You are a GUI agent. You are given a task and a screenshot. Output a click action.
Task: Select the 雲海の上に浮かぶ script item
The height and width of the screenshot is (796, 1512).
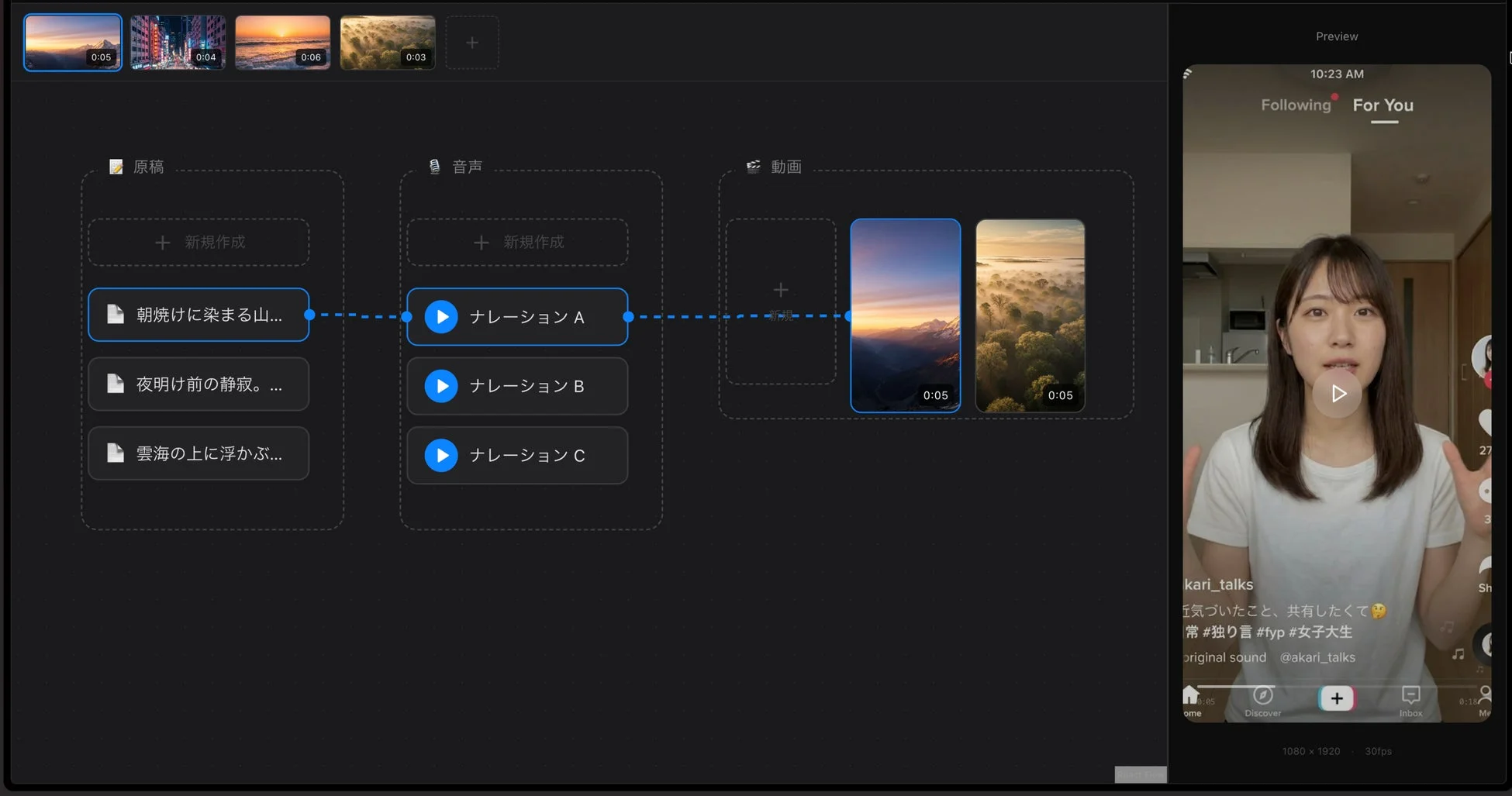pos(198,453)
